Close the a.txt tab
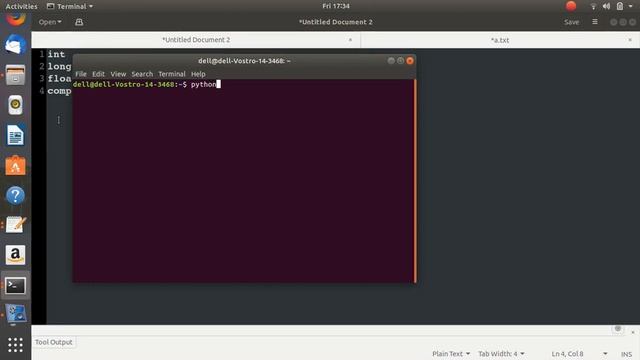The width and height of the screenshot is (640, 360). click(x=630, y=40)
